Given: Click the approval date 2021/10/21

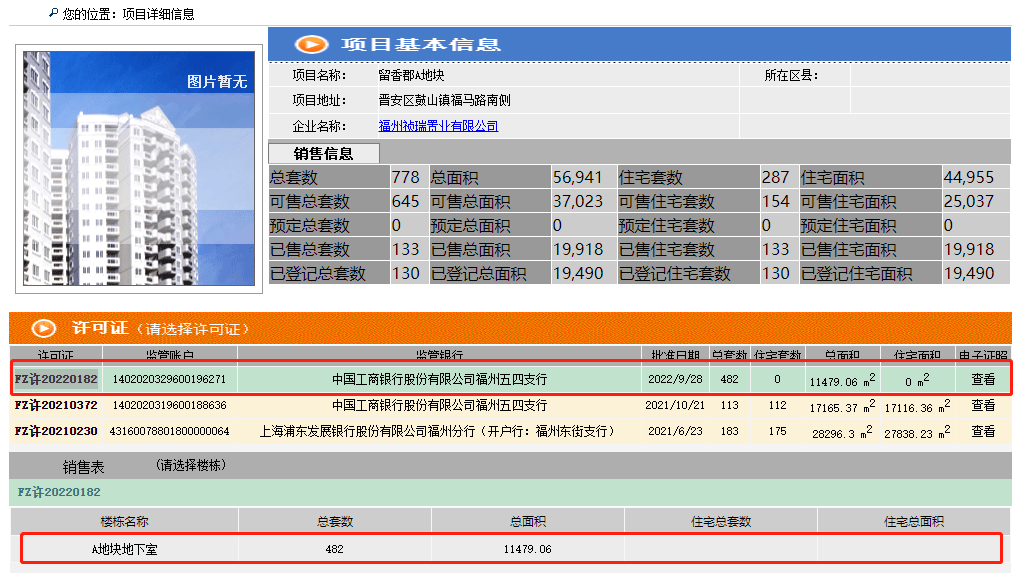Looking at the screenshot, I should coord(675,405).
